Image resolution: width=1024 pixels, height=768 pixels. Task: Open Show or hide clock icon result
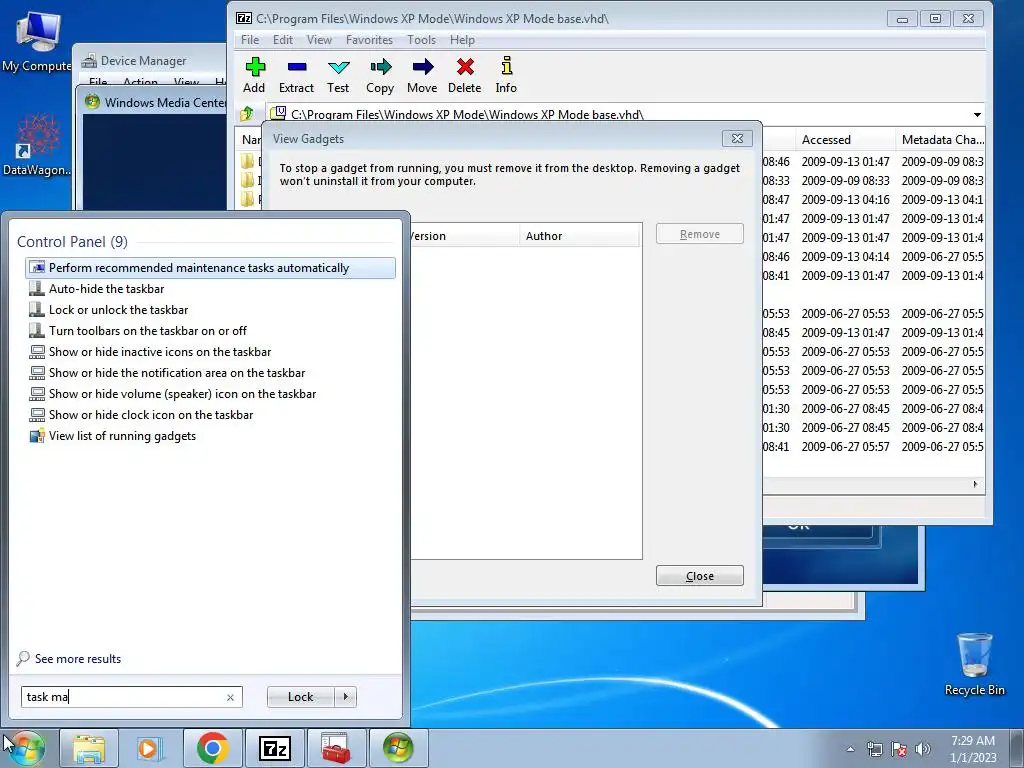tap(210, 415)
